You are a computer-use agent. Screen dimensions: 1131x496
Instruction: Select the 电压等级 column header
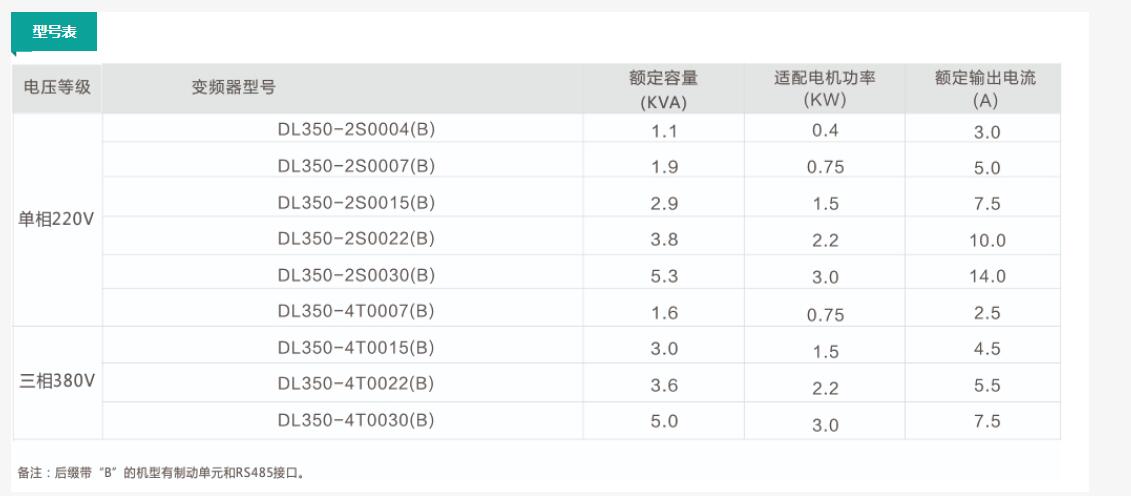point(57,88)
